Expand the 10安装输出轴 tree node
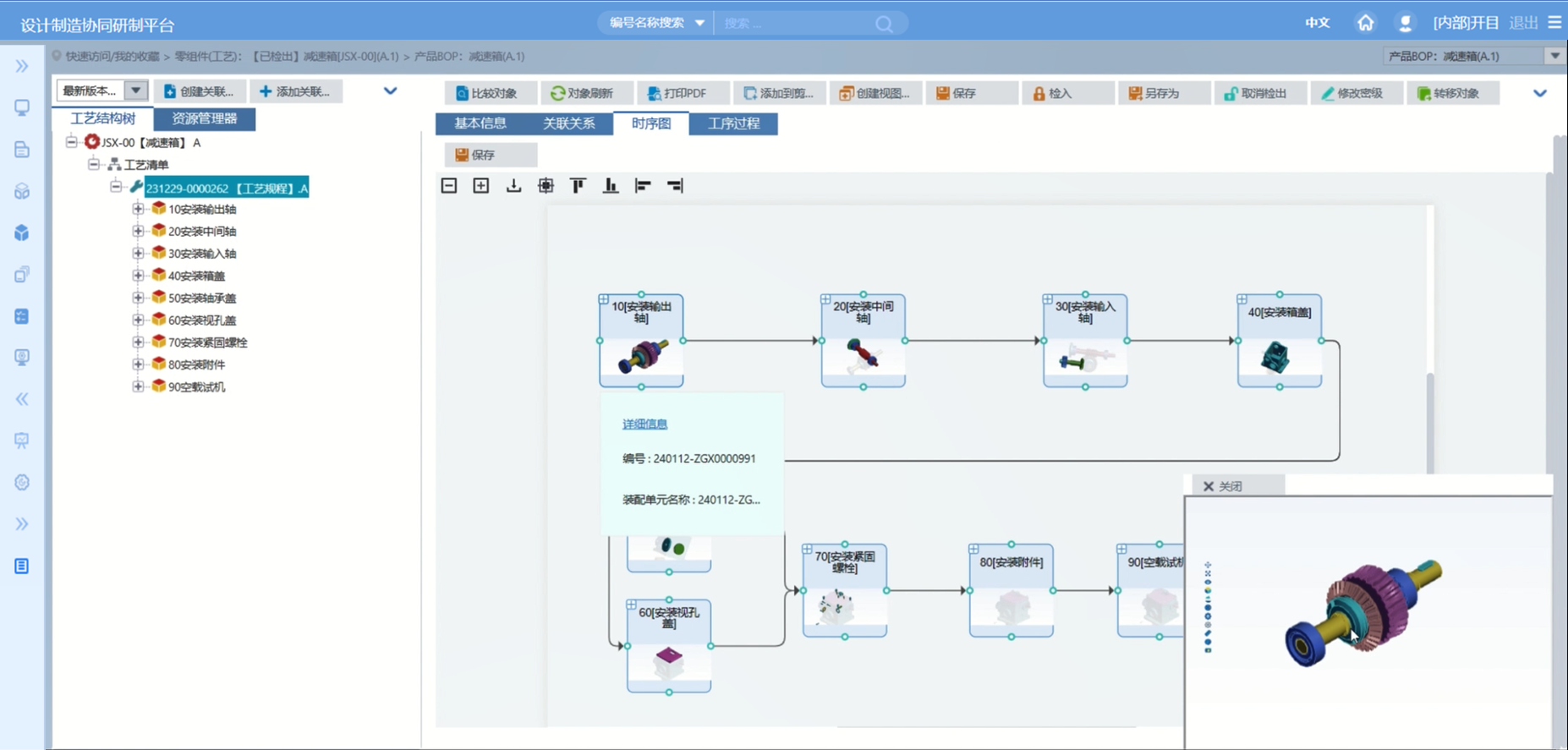This screenshot has width=1568, height=750. pyautogui.click(x=138, y=209)
